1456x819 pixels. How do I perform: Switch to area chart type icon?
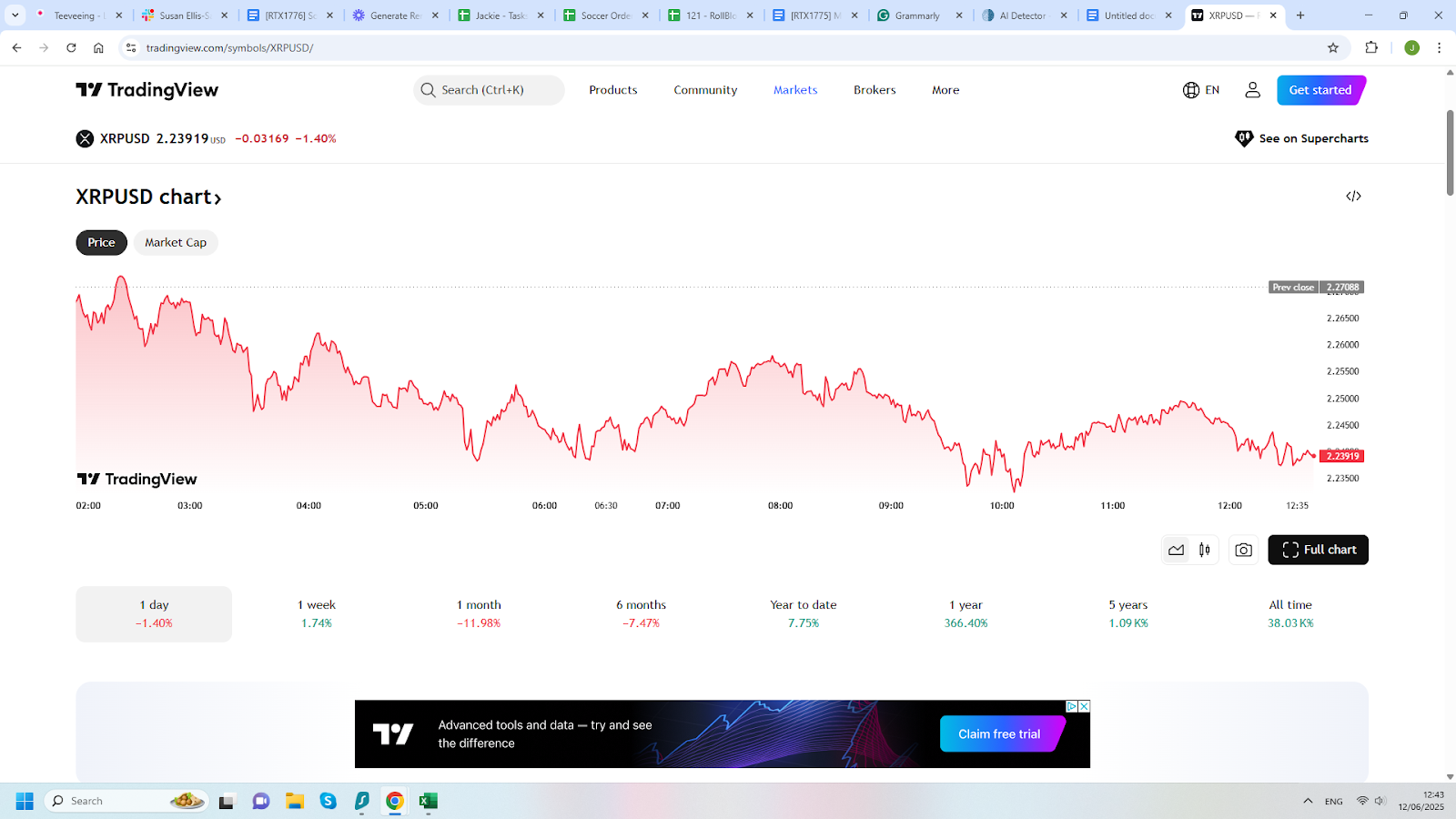coord(1177,550)
